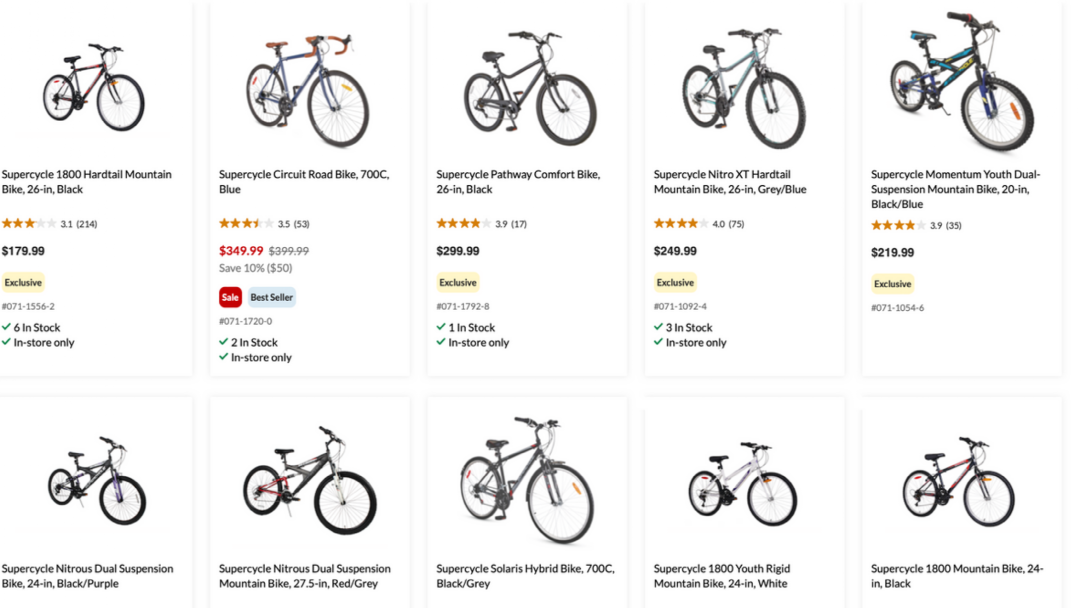Click the 3.5 star rating for Circuit Road Bike
The image size is (1080, 608).
[x=246, y=224]
